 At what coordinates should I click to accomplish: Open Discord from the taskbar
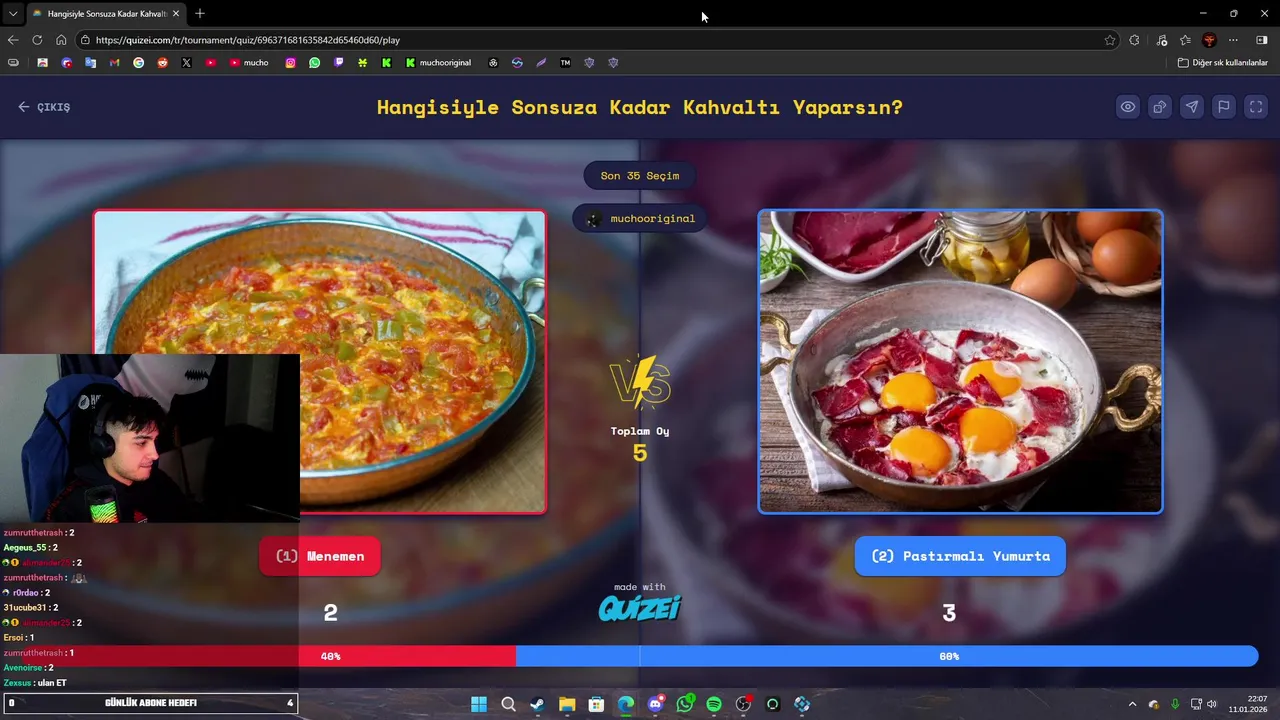655,704
